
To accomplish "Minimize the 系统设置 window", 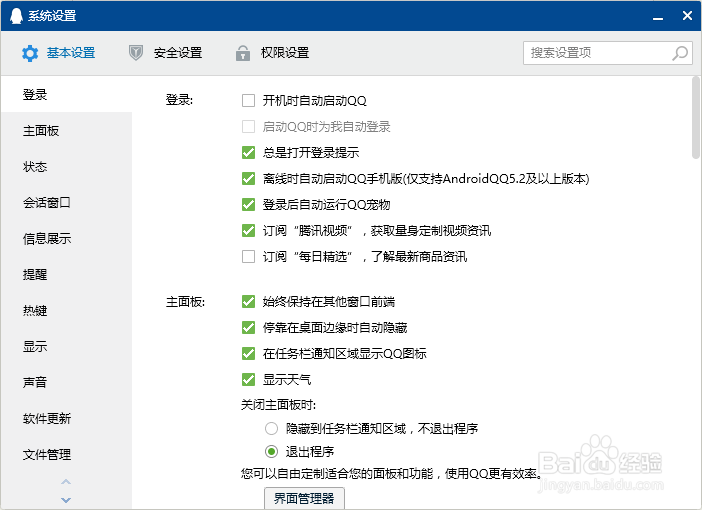I will [x=658, y=17].
